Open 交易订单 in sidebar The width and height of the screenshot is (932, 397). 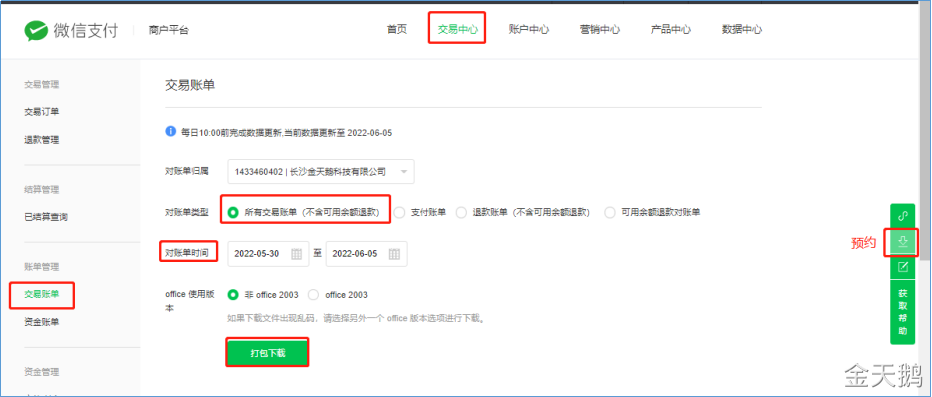coord(42,112)
